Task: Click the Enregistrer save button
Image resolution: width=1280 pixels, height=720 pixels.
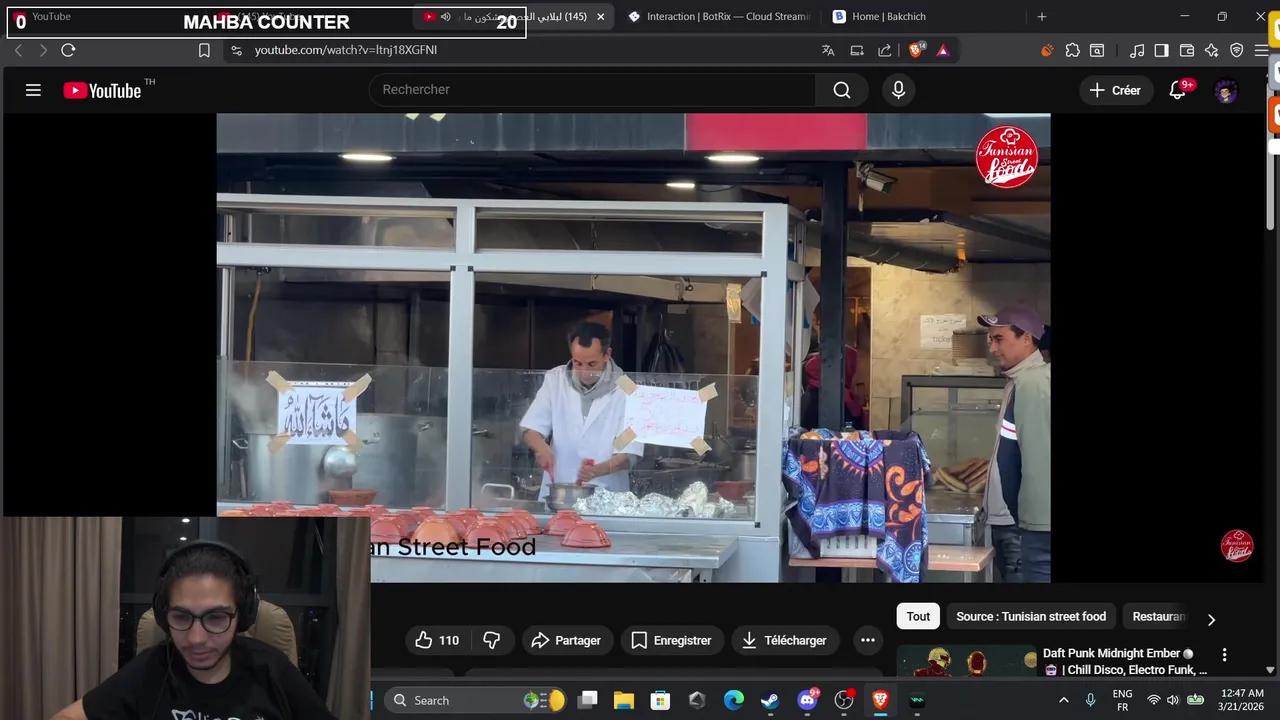Action: click(x=671, y=640)
